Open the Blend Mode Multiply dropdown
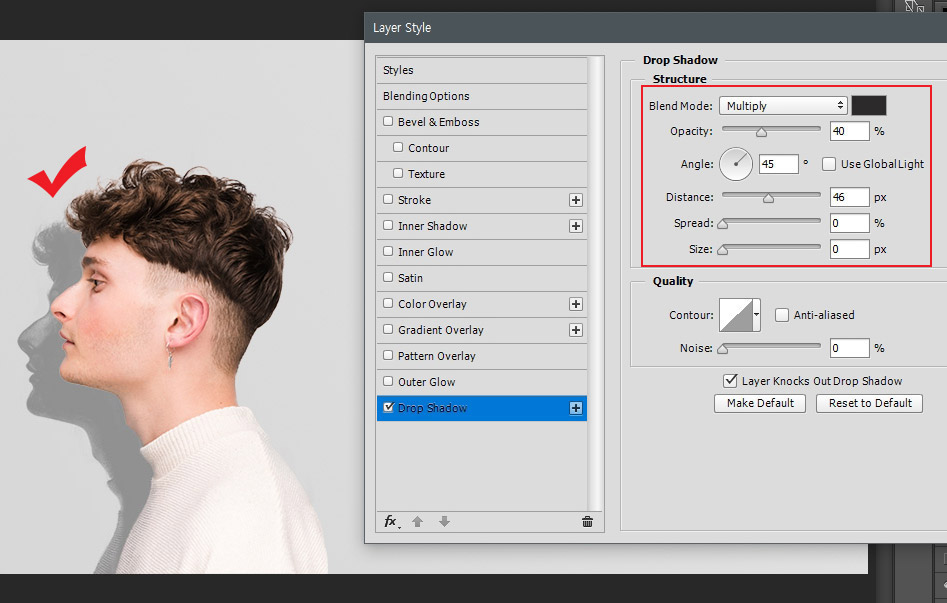Screen dimensions: 947x603 tap(783, 106)
